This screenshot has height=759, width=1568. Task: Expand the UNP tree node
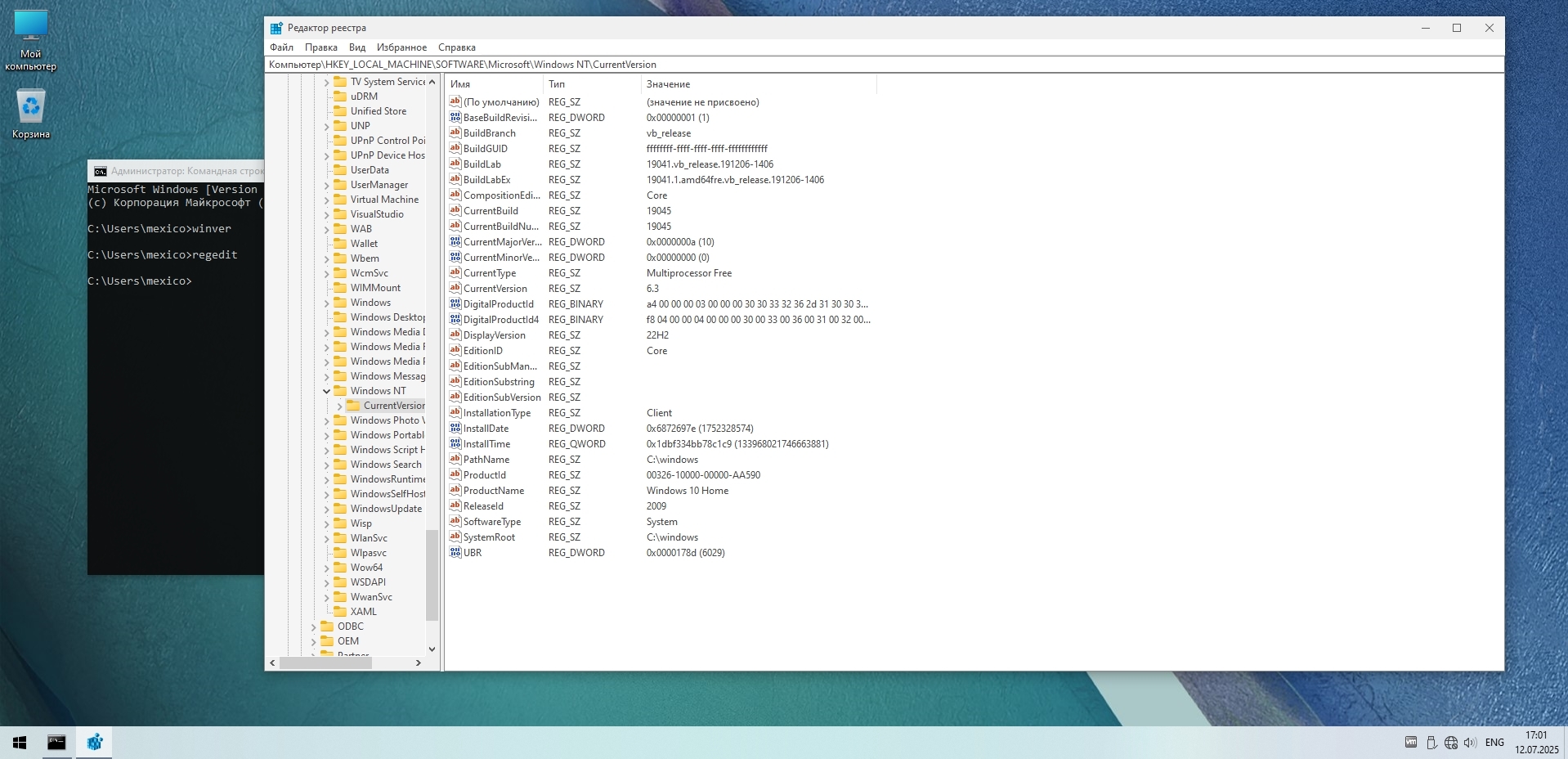(x=326, y=126)
